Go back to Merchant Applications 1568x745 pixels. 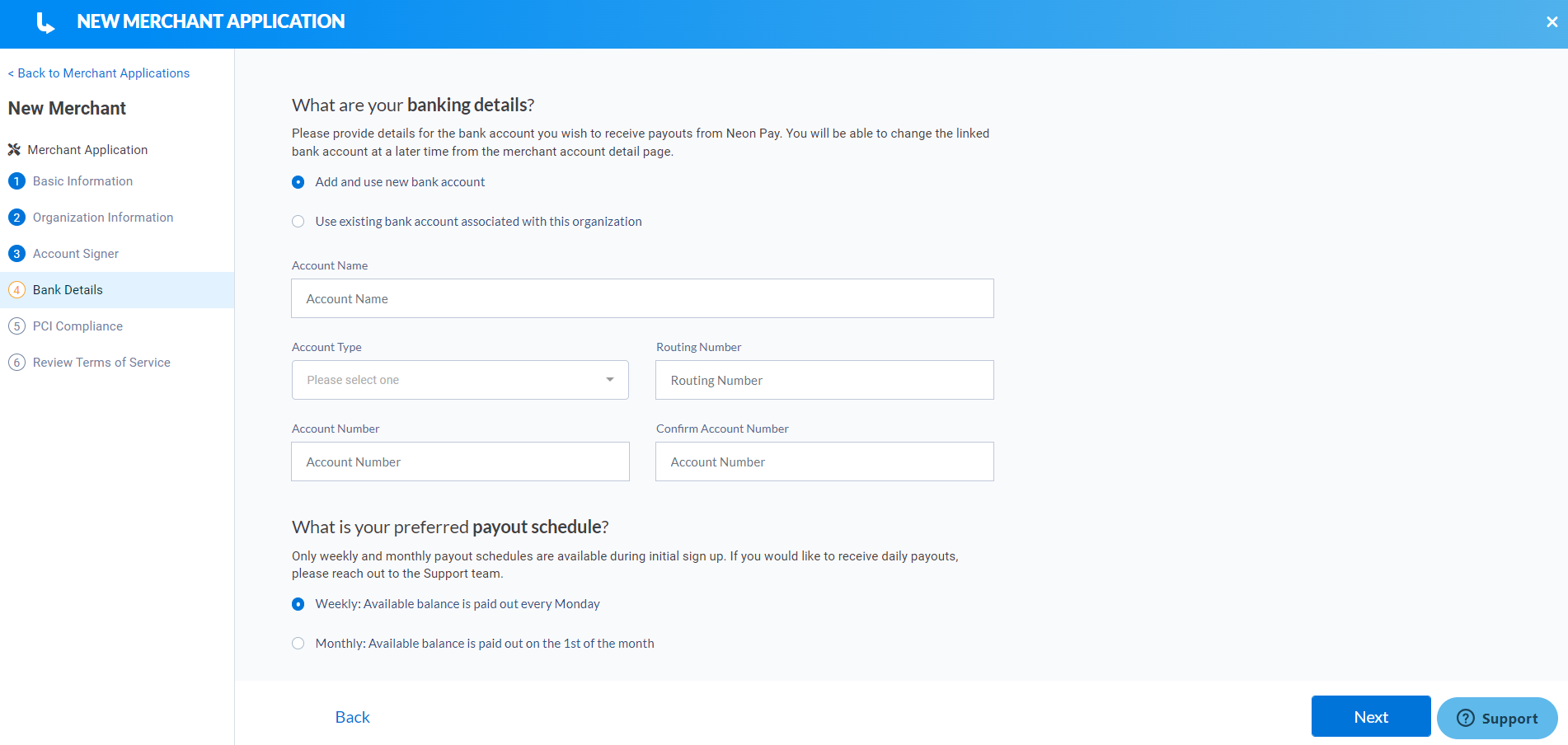(x=98, y=73)
